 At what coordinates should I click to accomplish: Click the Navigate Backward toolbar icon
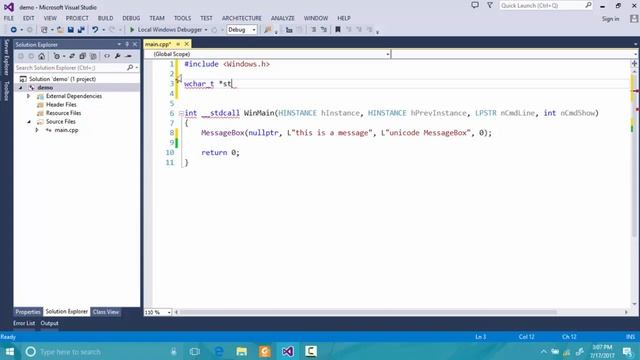[x=13, y=30]
